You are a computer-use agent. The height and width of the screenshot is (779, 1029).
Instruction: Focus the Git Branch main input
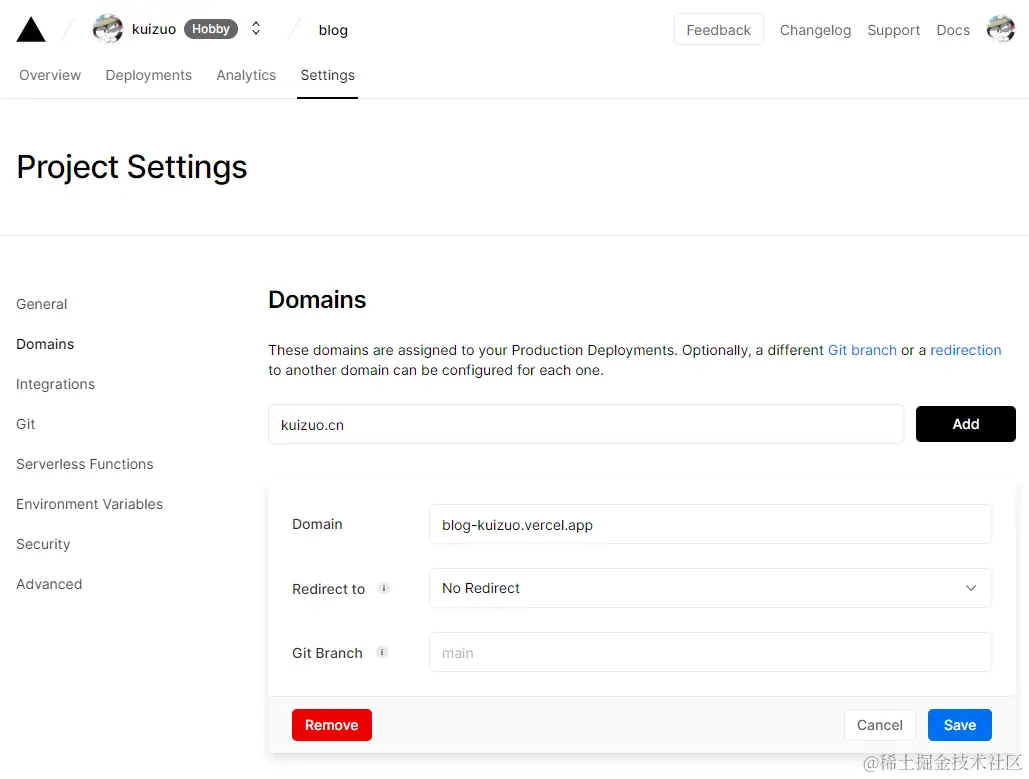(710, 652)
